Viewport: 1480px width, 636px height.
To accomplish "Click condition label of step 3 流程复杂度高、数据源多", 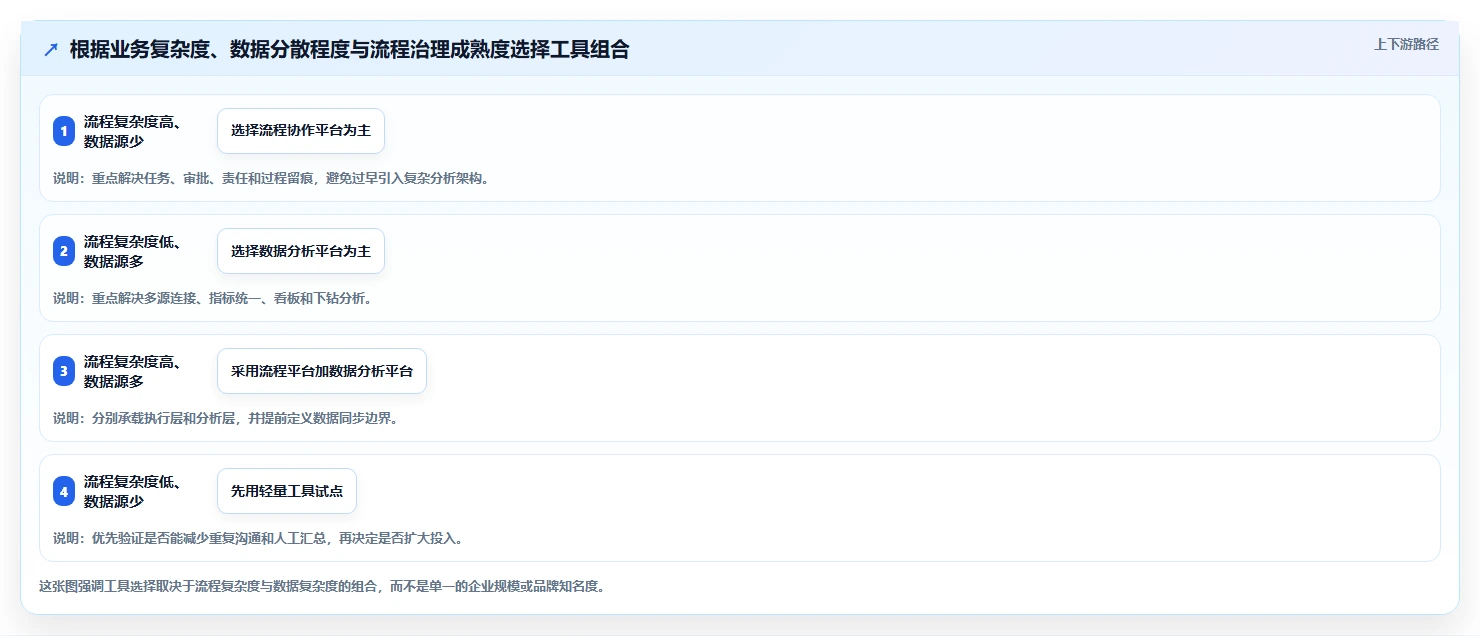I will (x=133, y=371).
